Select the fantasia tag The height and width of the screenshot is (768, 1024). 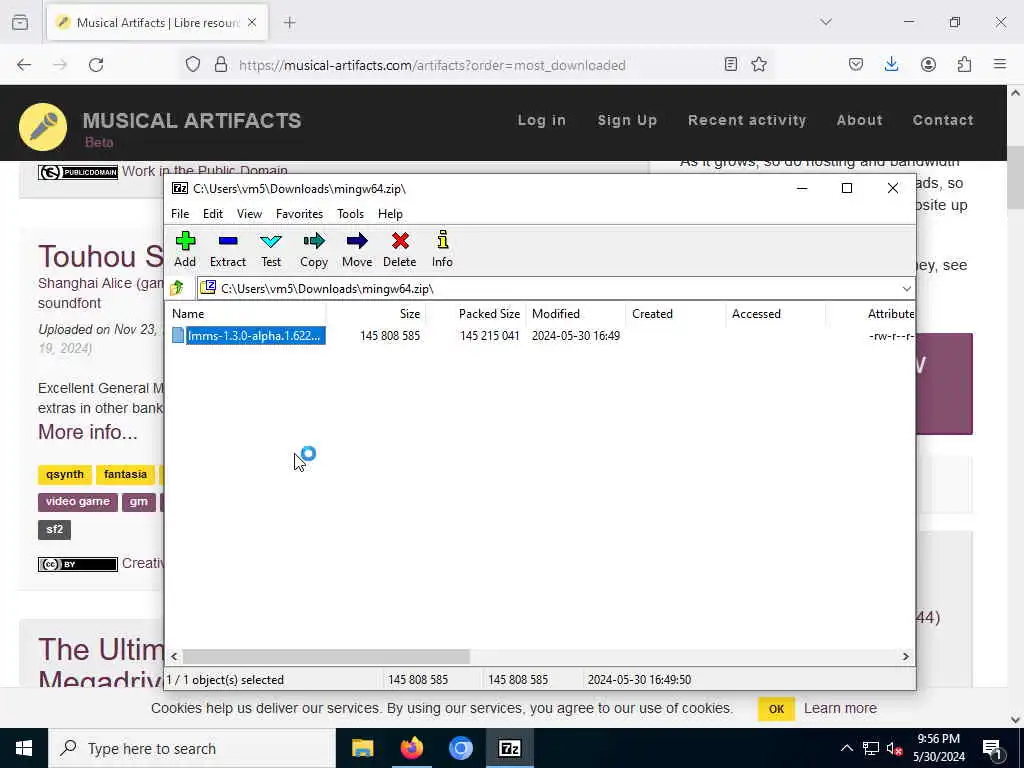125,474
